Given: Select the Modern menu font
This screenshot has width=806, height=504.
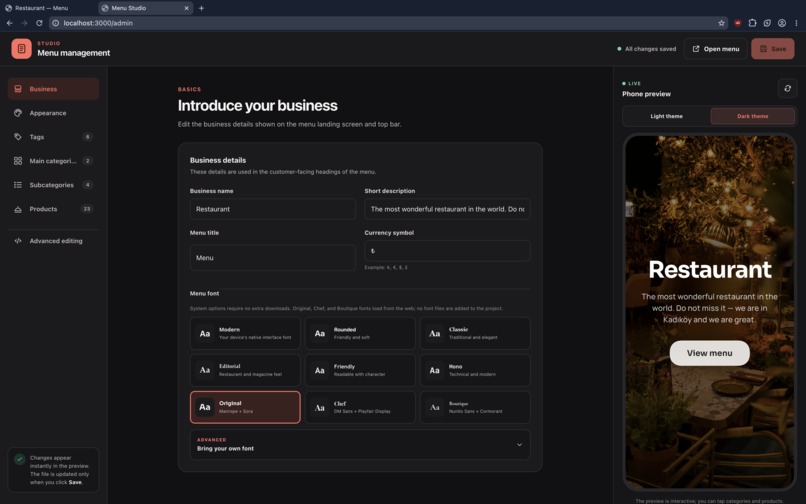Looking at the screenshot, I should [x=245, y=333].
